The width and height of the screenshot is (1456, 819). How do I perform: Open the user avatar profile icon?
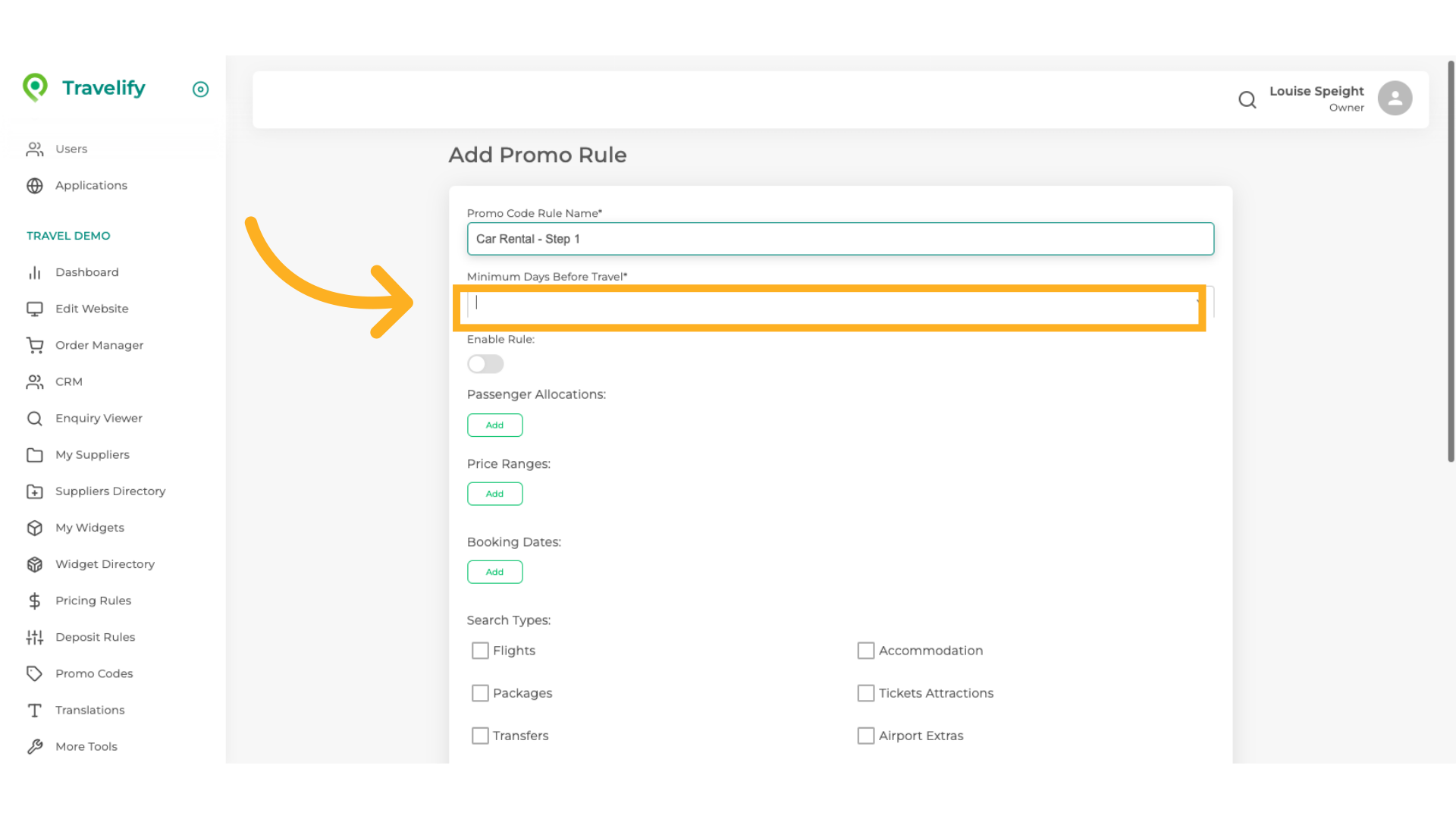[1395, 99]
